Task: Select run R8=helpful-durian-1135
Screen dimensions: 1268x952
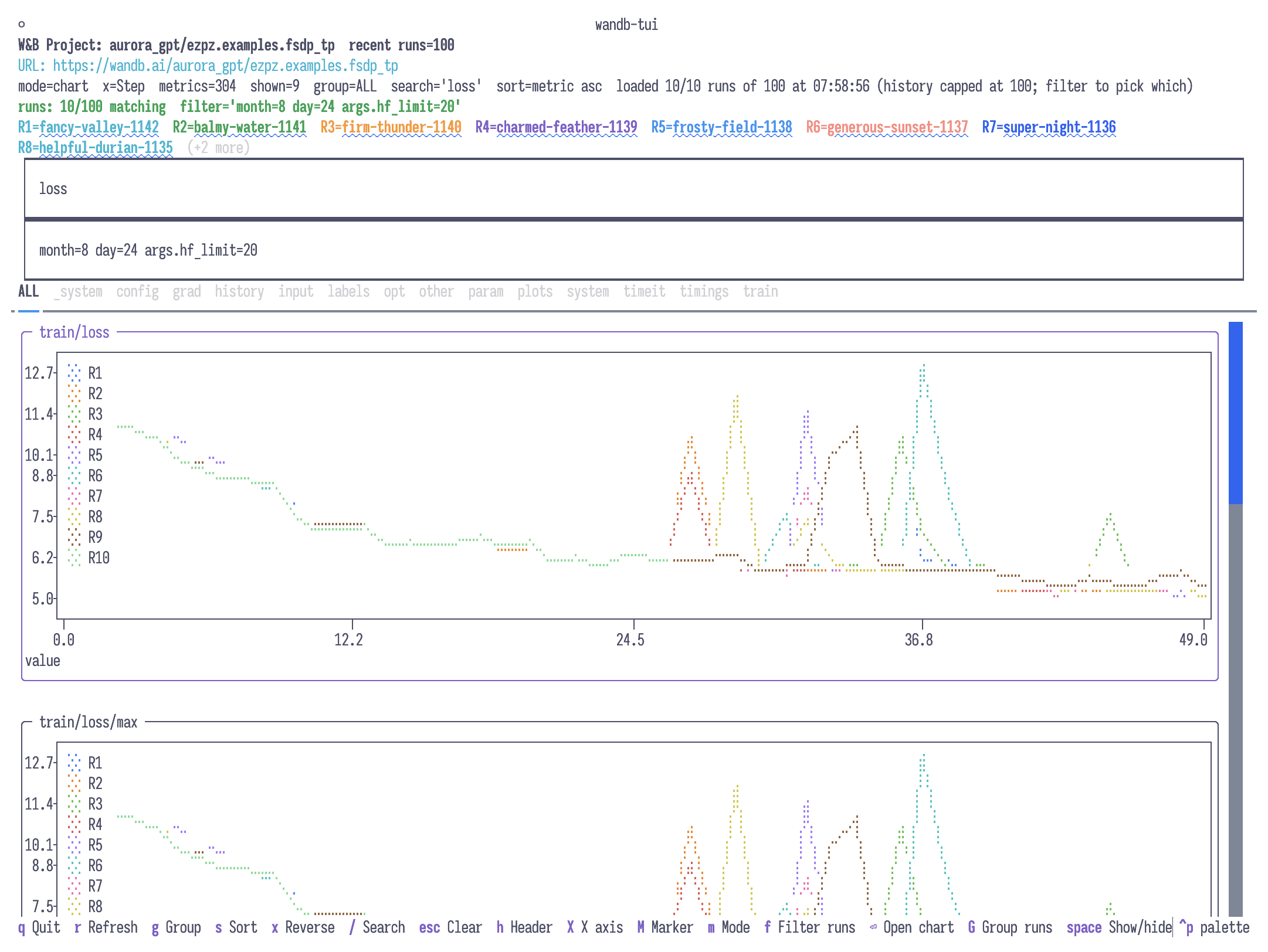Action: click(96, 148)
